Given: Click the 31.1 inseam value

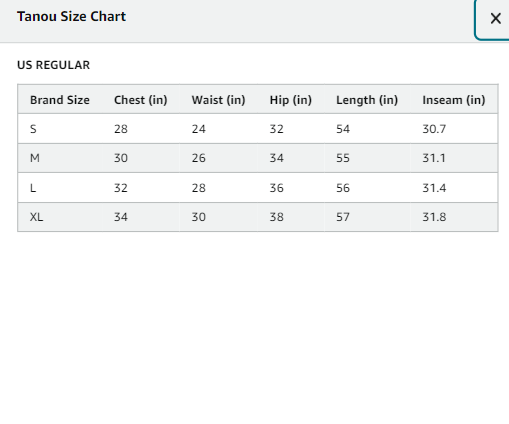Looking at the screenshot, I should tap(434, 158).
